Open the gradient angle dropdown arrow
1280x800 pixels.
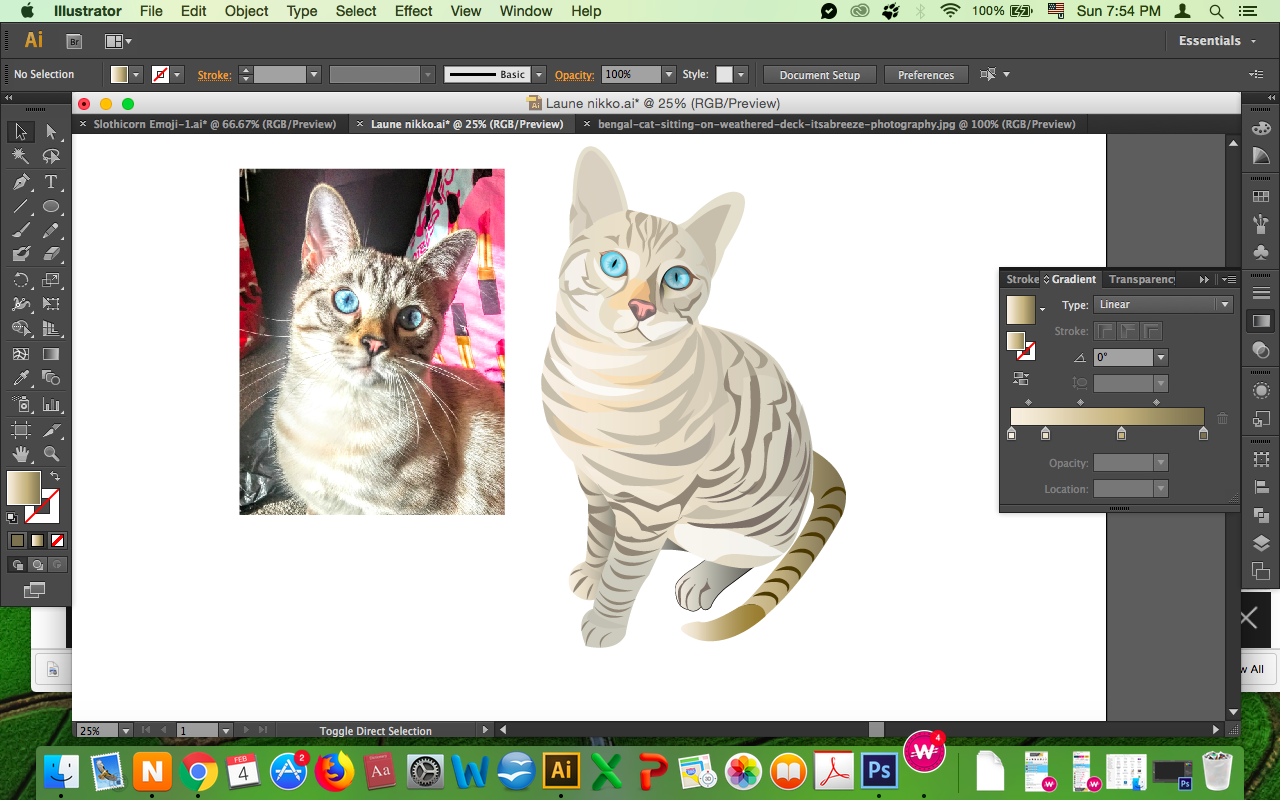point(1161,357)
